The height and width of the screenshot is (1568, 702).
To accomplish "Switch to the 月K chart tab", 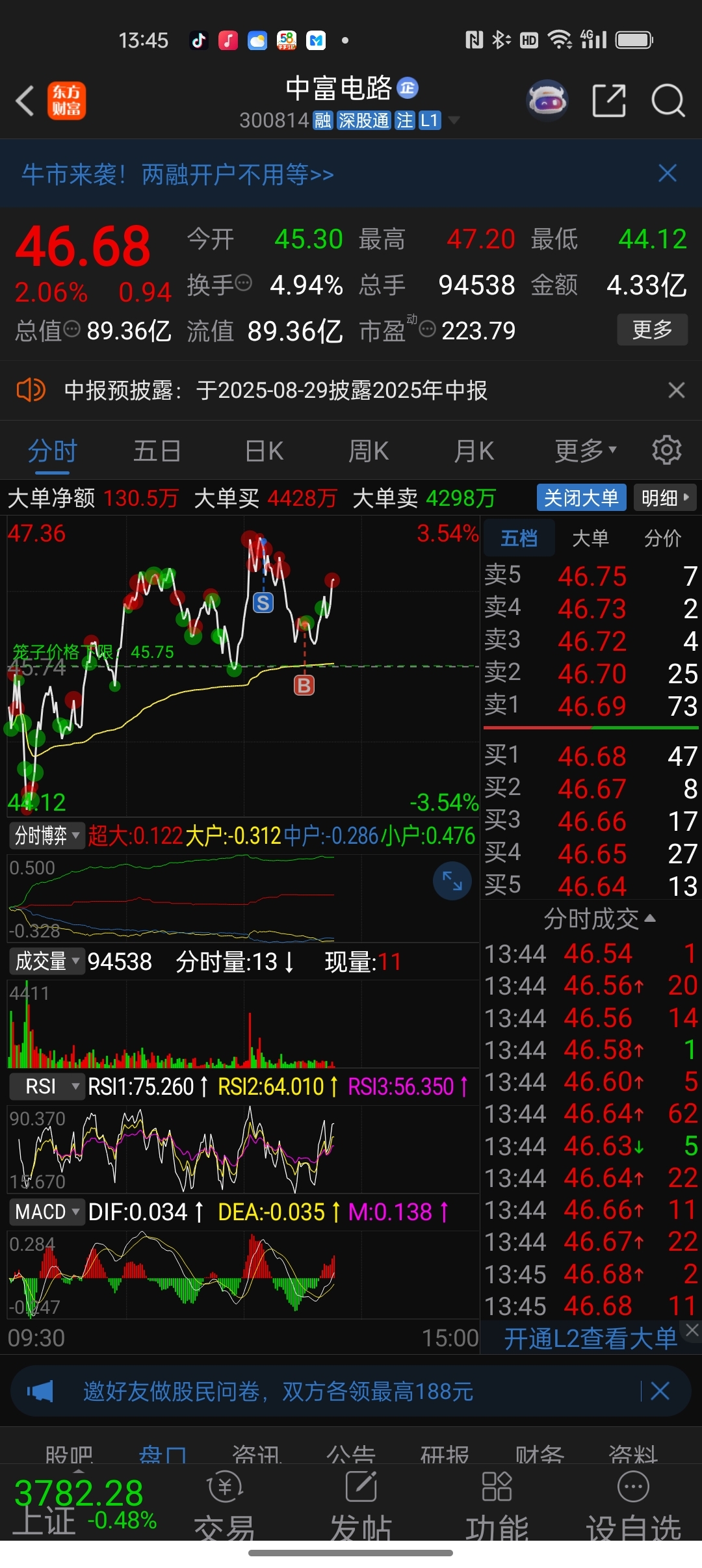I will [x=474, y=450].
